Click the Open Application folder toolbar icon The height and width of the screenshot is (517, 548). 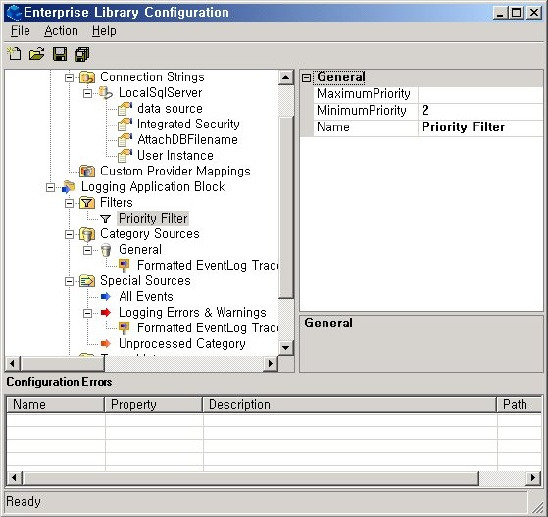point(37,54)
